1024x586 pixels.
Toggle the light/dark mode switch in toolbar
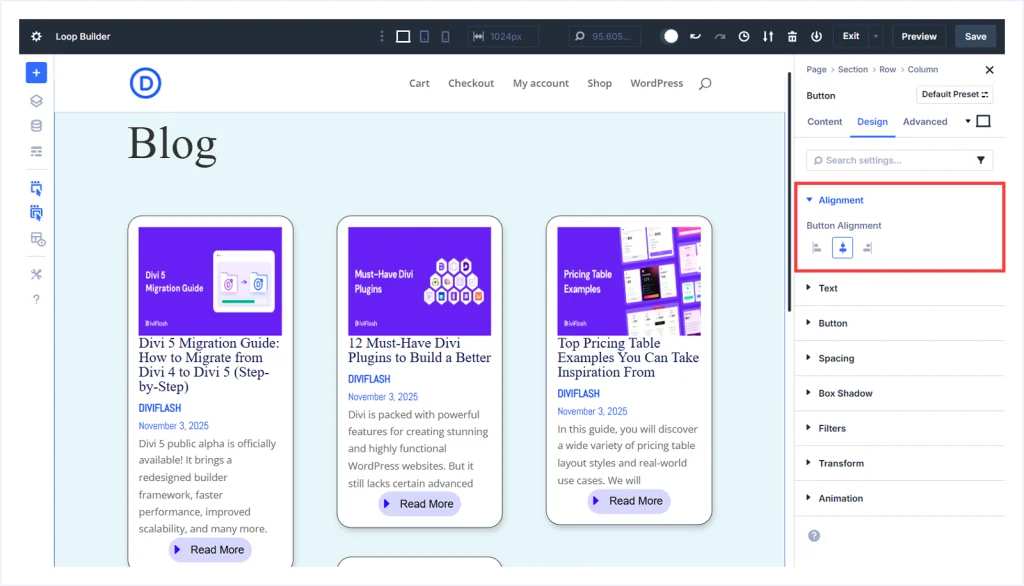click(669, 36)
